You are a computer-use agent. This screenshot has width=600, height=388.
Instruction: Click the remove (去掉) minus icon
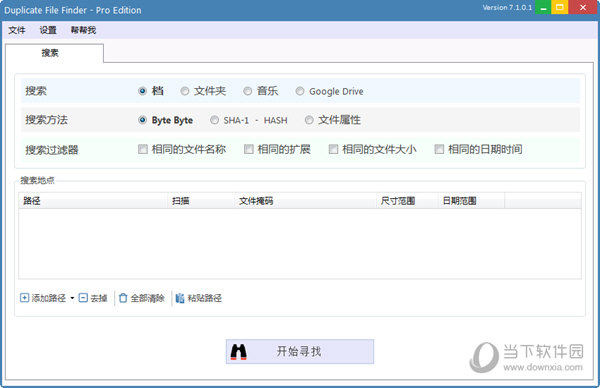[83, 298]
